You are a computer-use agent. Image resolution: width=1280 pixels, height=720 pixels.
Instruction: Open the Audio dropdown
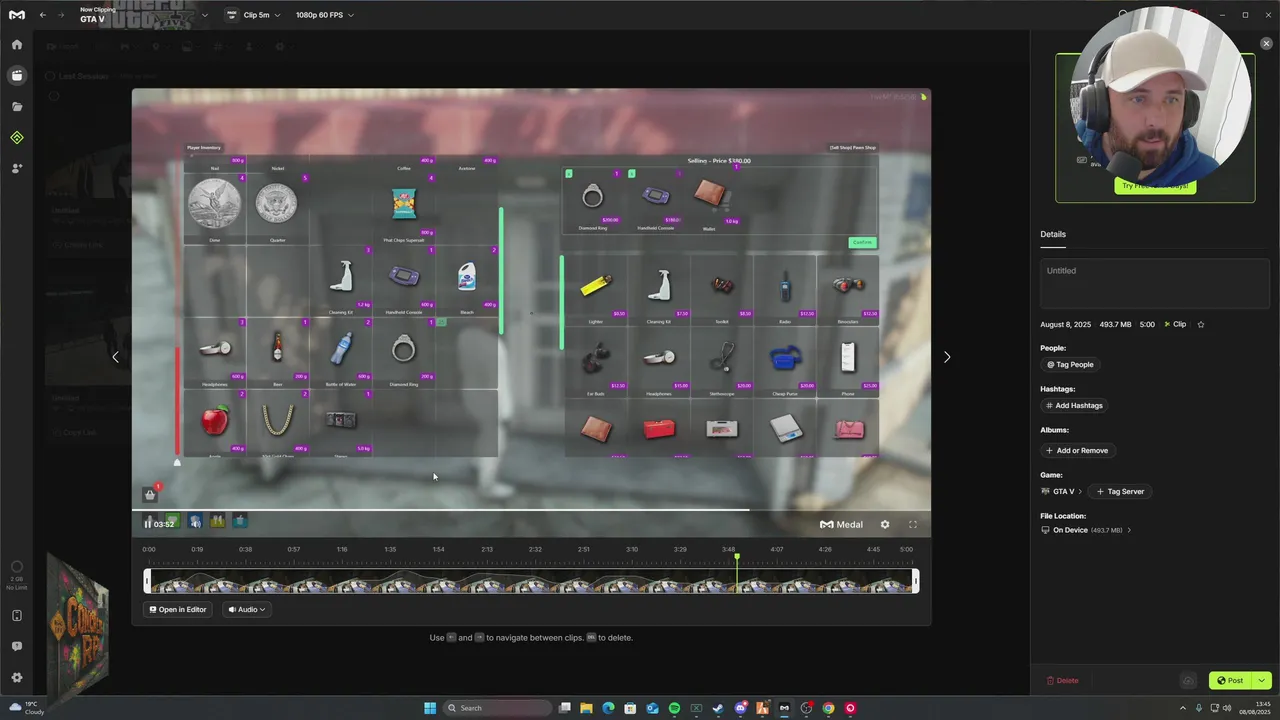pyautogui.click(x=246, y=609)
